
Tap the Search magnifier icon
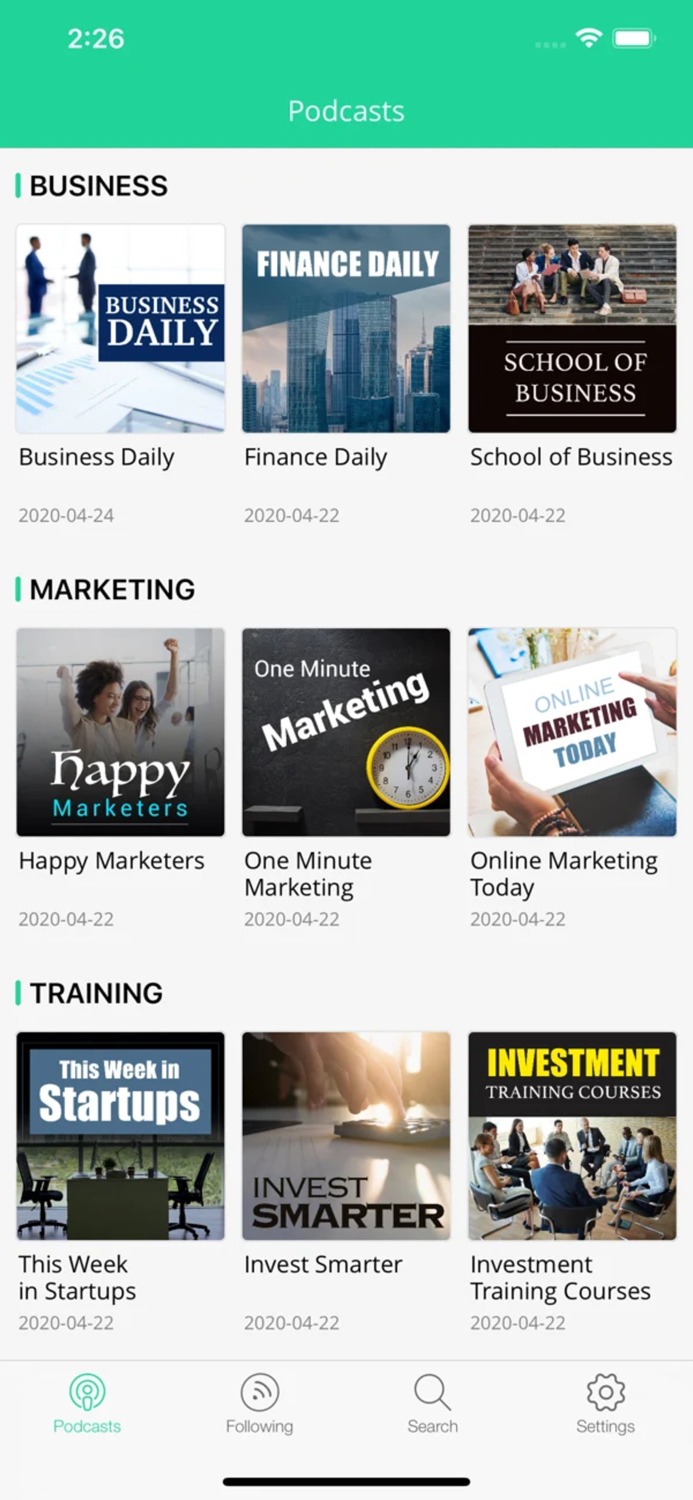tap(432, 1390)
